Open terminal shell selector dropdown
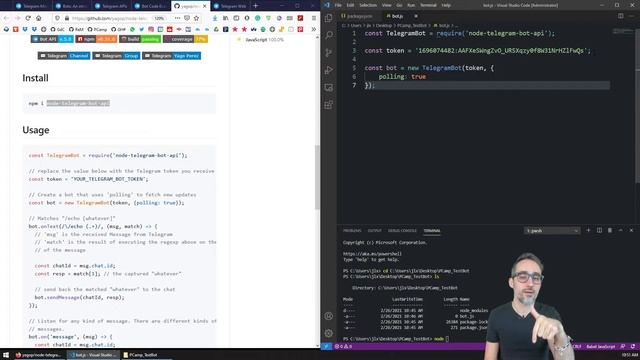Viewport: 640px width, 360px height. click(552, 231)
